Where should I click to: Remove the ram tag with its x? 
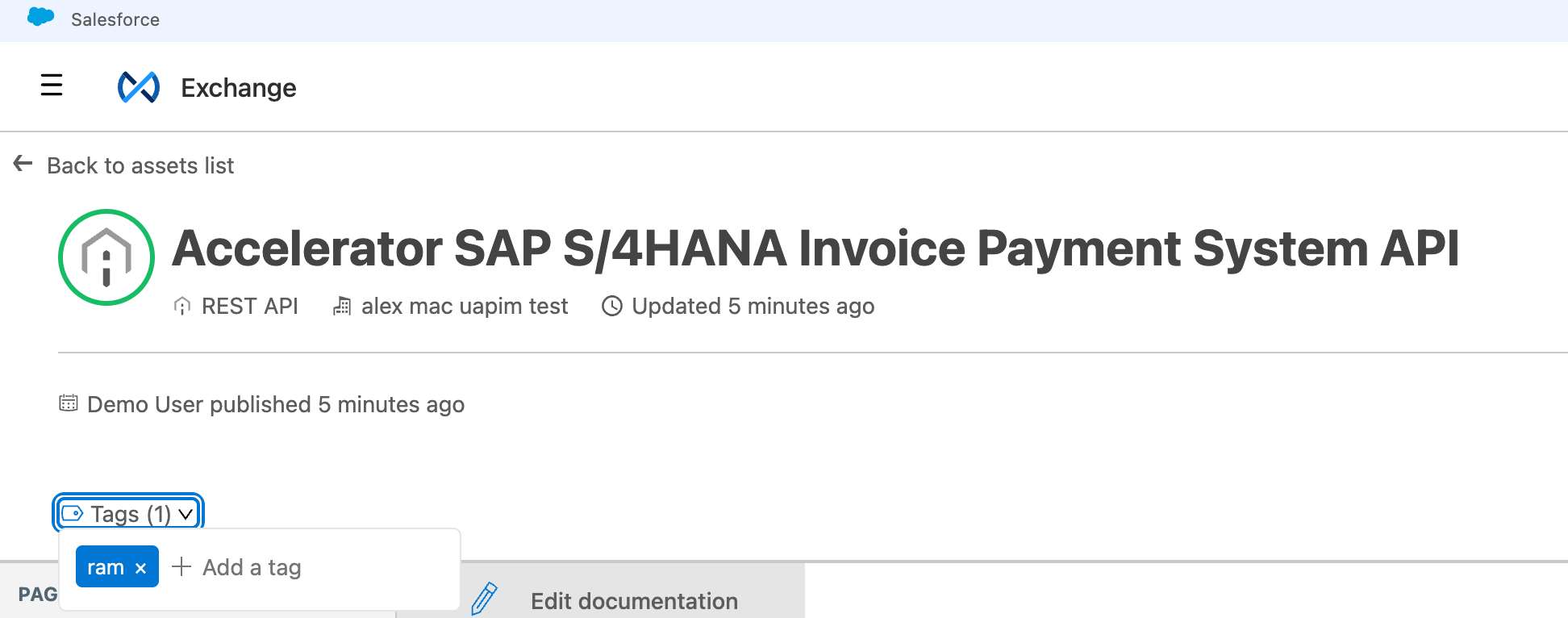tap(141, 568)
